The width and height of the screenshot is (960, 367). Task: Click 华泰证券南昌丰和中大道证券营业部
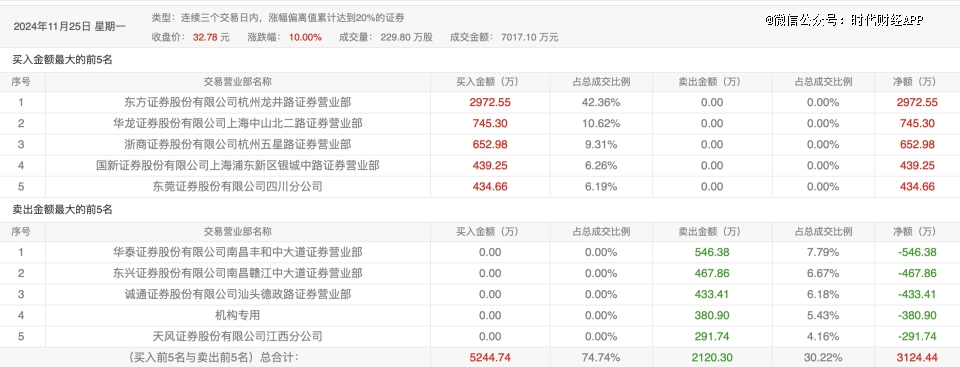pos(238,252)
